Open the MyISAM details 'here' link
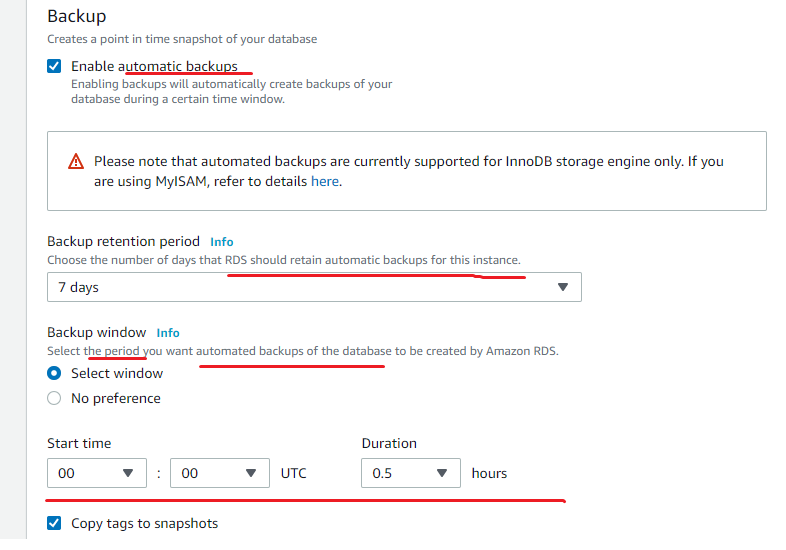 point(325,181)
